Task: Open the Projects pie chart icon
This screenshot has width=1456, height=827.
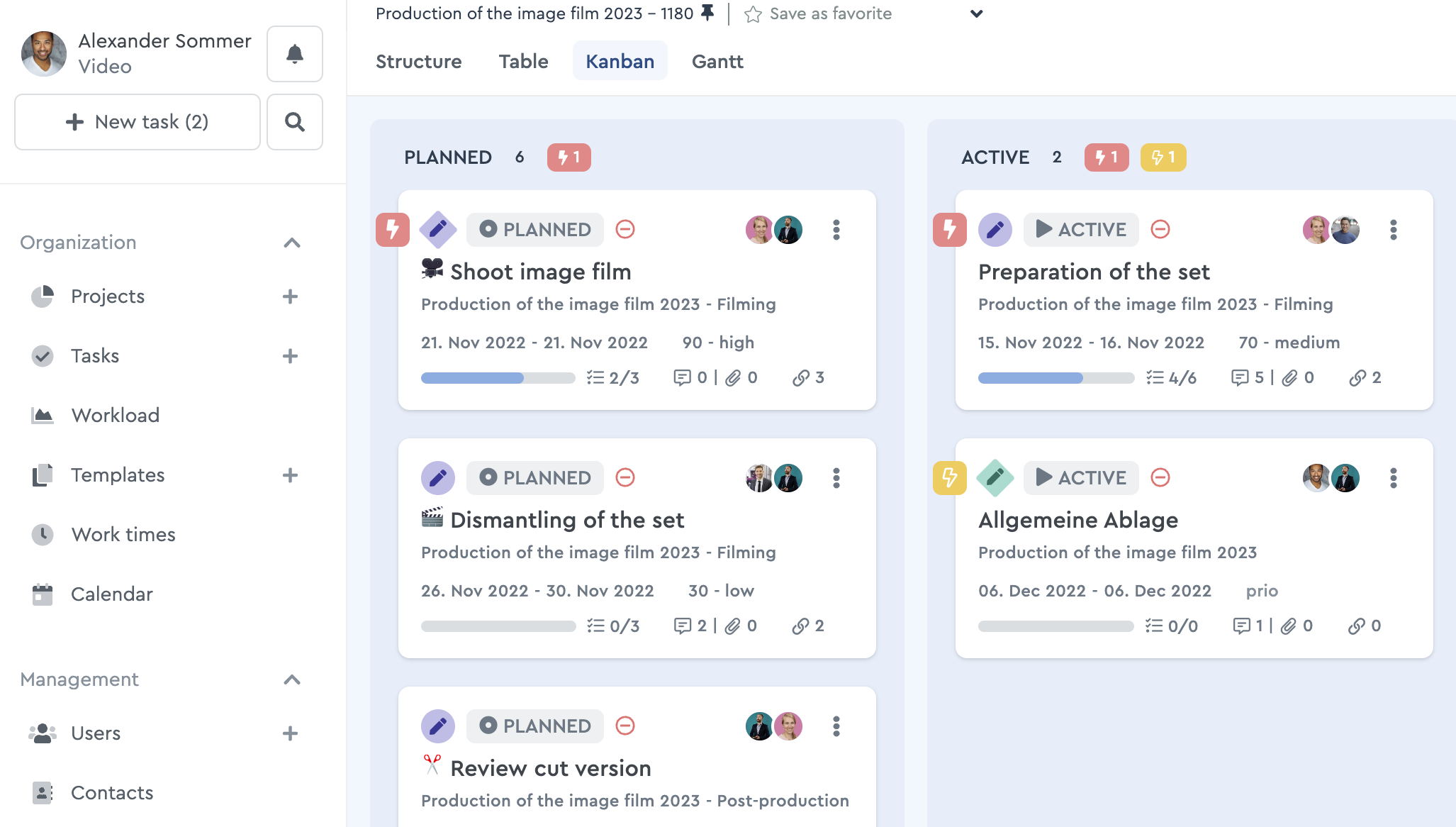Action: coord(43,296)
